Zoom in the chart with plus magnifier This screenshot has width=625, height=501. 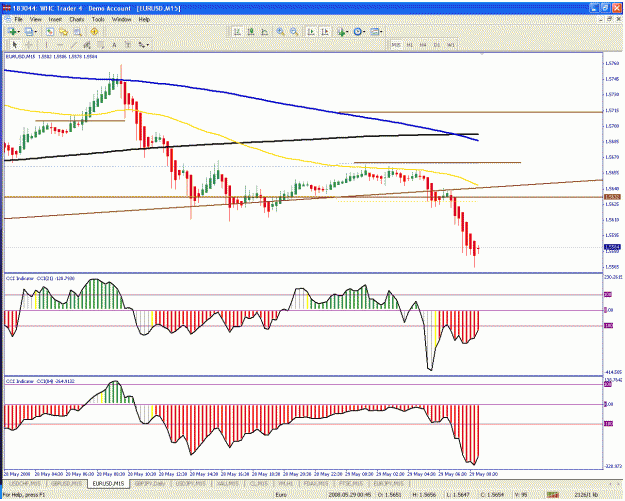[x=280, y=32]
